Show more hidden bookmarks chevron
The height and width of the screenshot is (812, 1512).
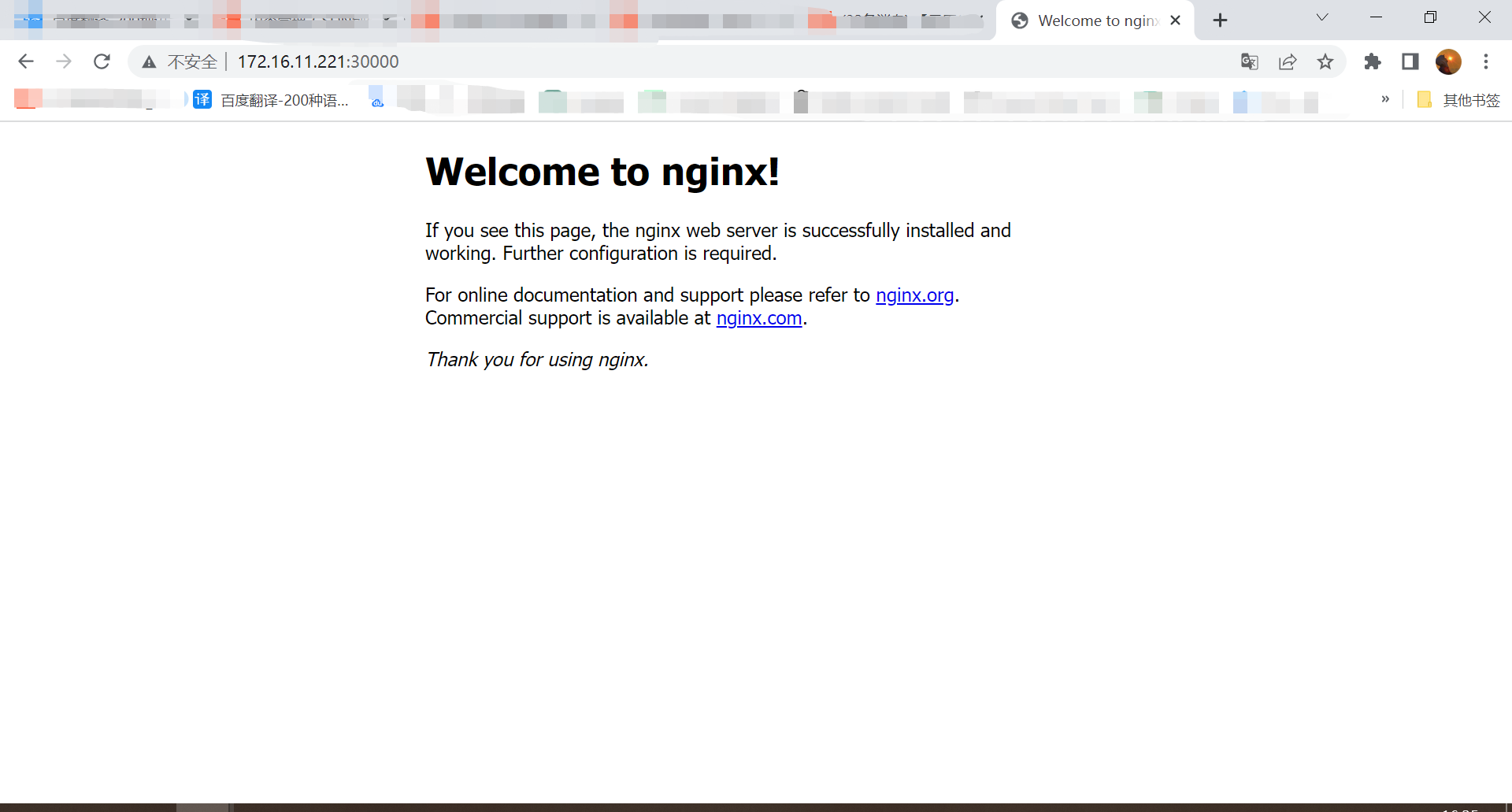(1385, 99)
